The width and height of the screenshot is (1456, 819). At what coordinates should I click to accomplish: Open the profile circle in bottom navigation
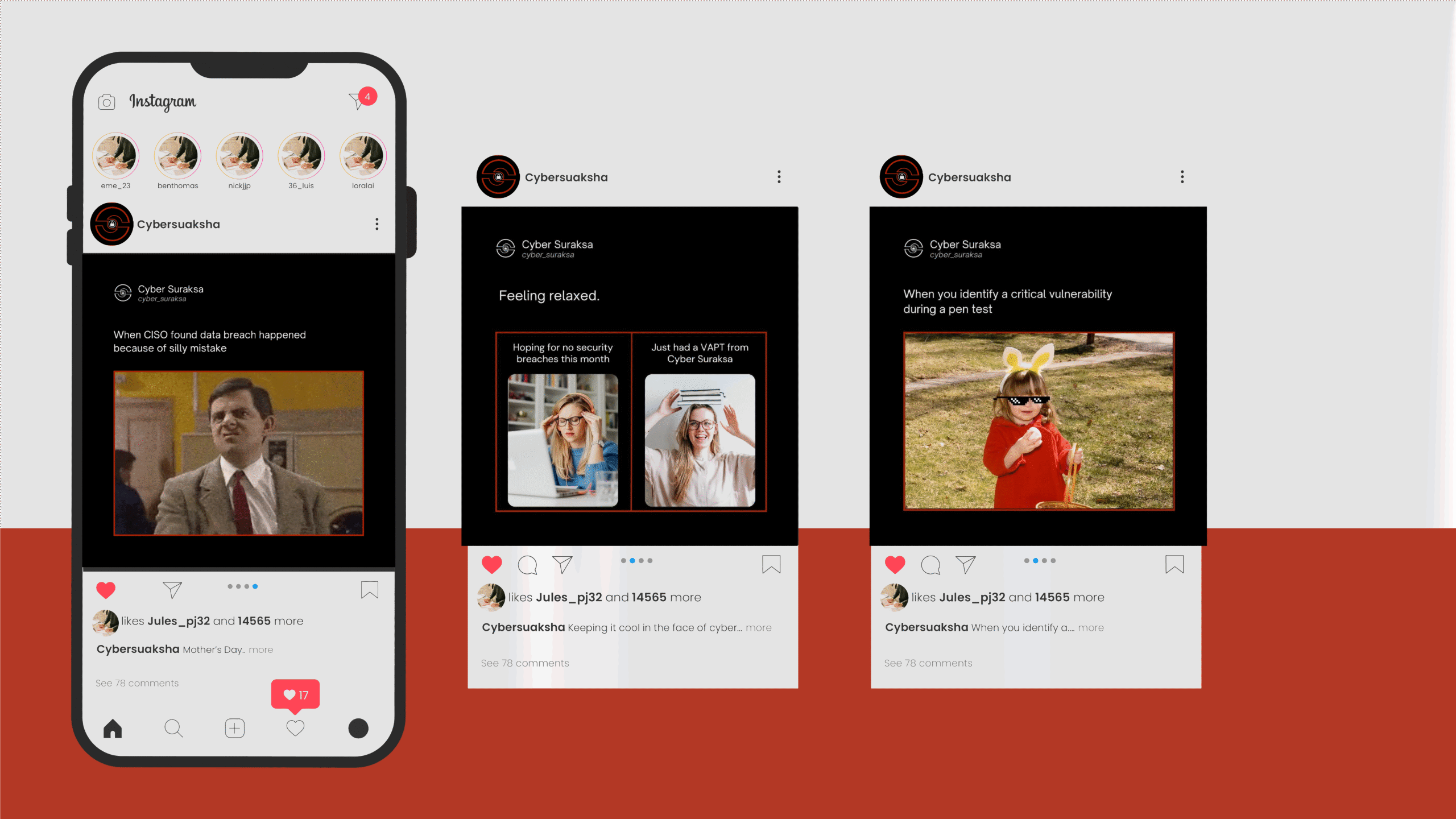pyautogui.click(x=358, y=728)
